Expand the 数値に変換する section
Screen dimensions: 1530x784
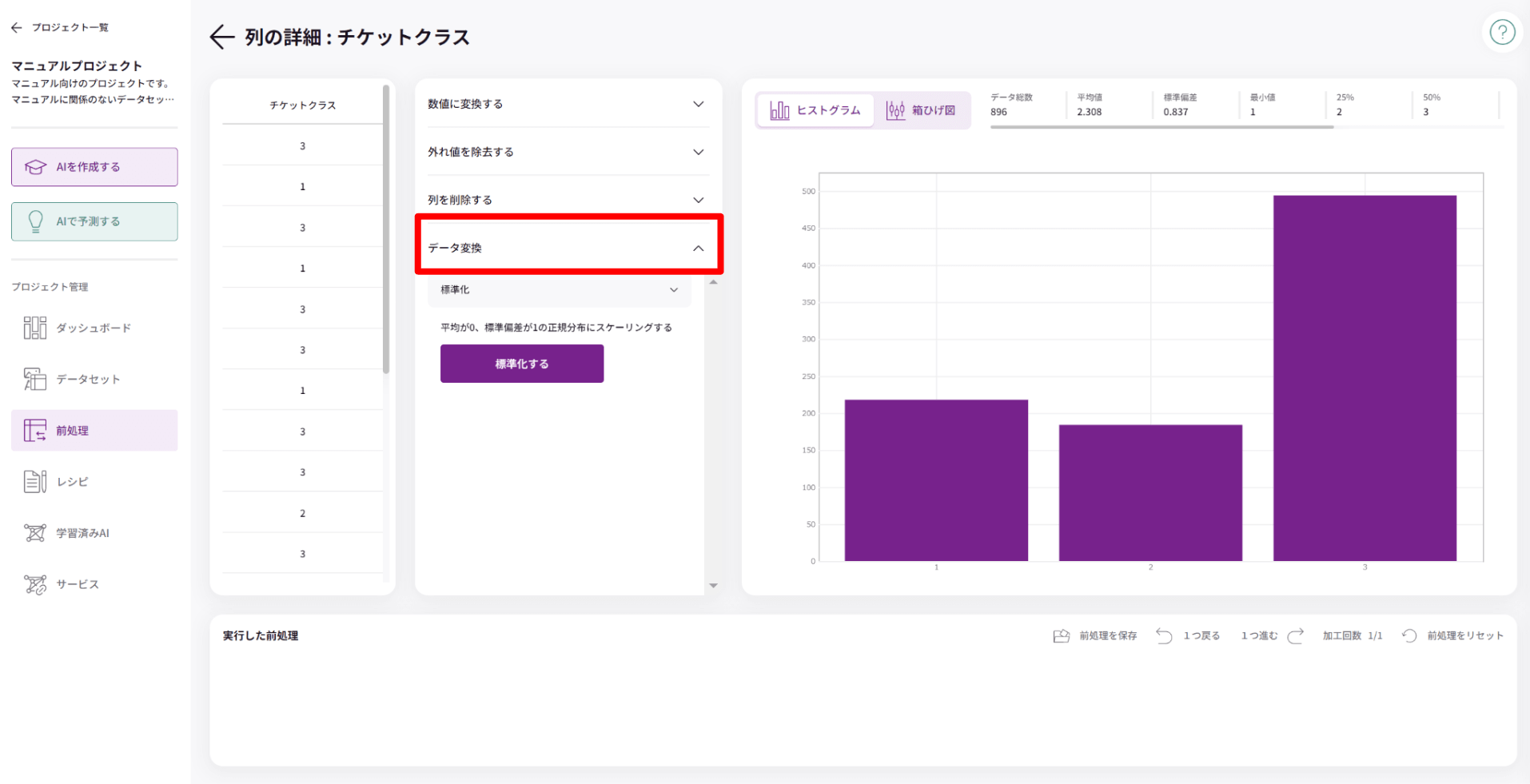tap(566, 104)
